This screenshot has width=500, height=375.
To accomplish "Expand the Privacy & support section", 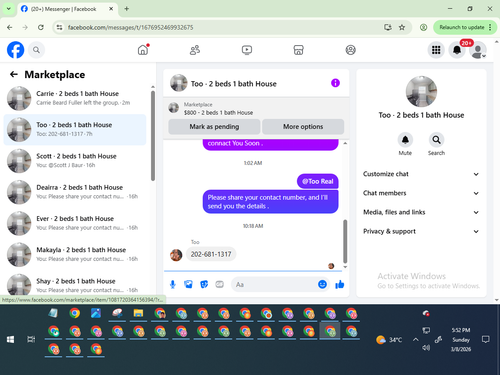I will (x=421, y=231).
